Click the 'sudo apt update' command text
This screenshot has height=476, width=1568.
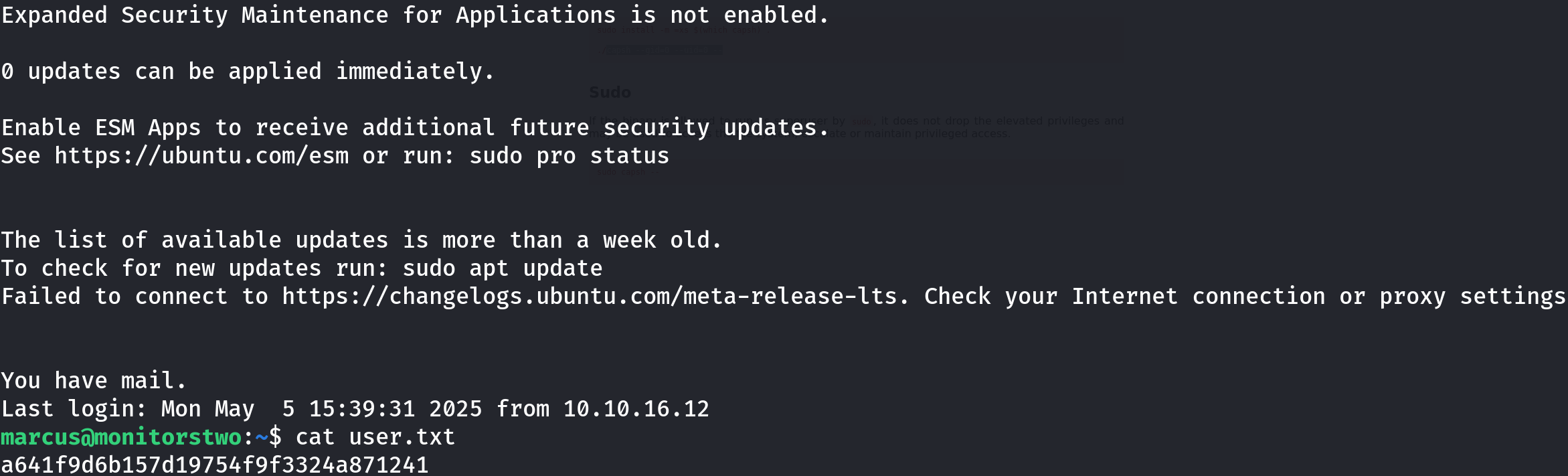[503, 268]
